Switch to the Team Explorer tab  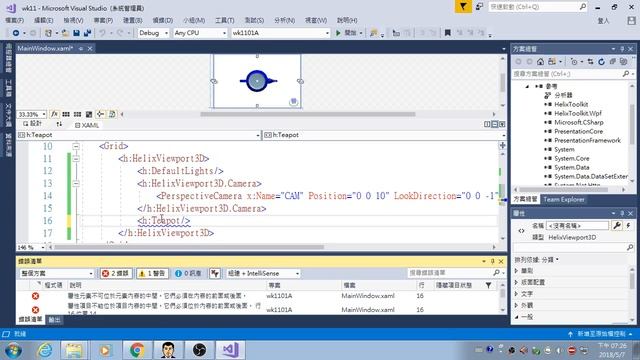click(564, 200)
